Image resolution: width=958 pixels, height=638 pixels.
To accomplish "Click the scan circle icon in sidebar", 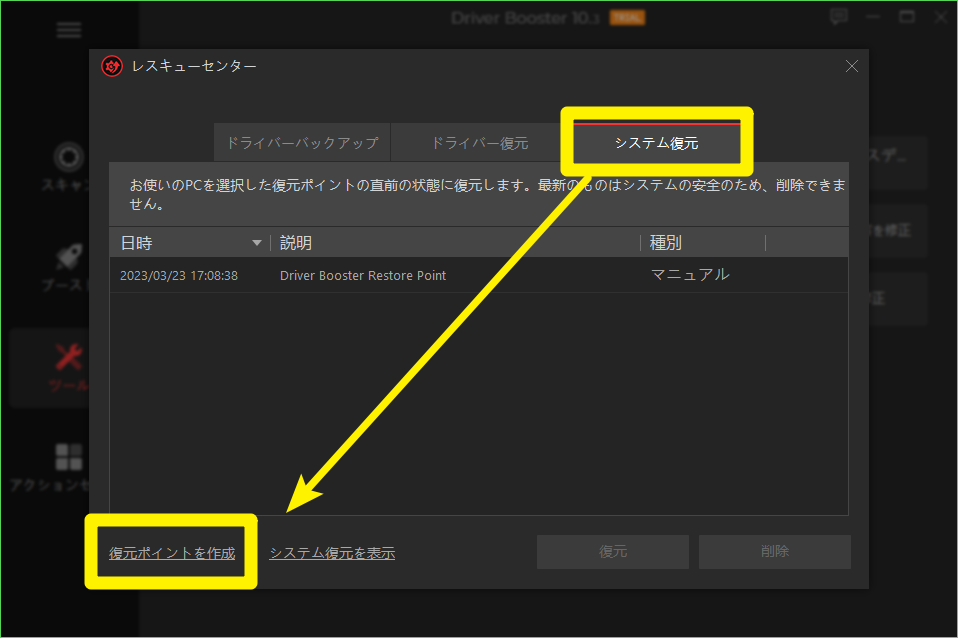I will tap(68, 157).
